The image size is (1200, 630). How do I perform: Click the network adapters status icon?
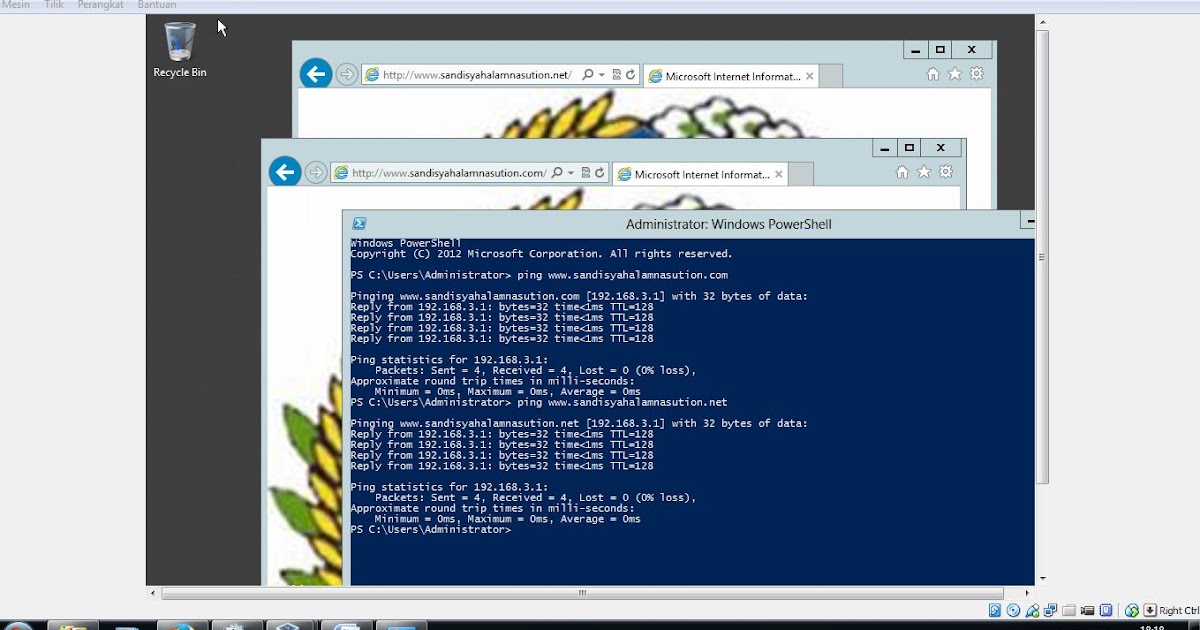click(x=1051, y=610)
